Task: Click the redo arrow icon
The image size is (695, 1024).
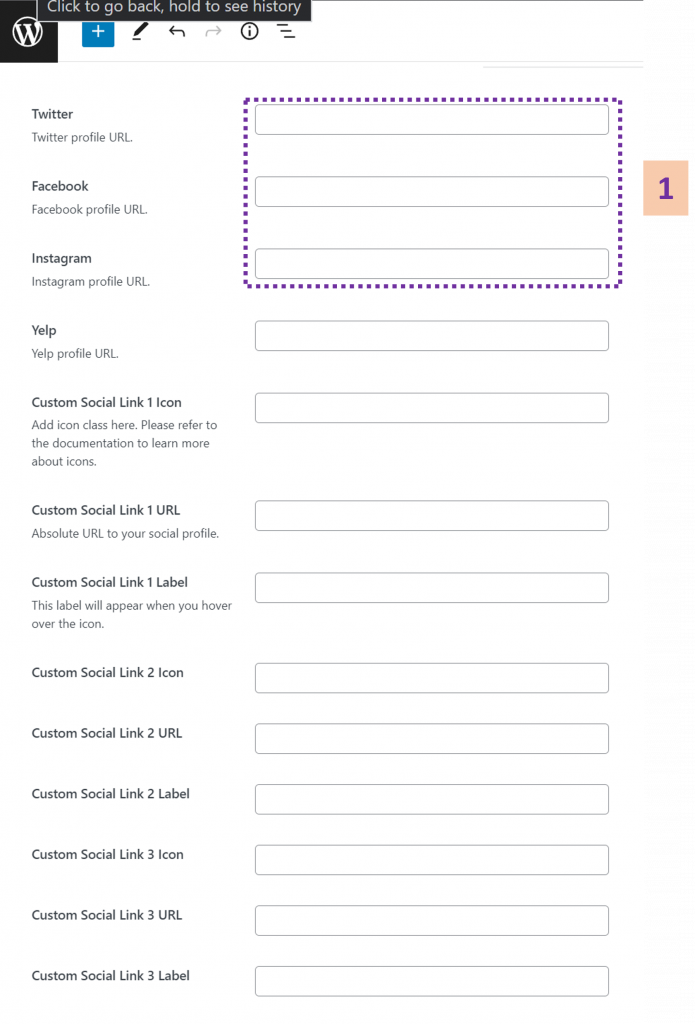Action: [x=213, y=31]
